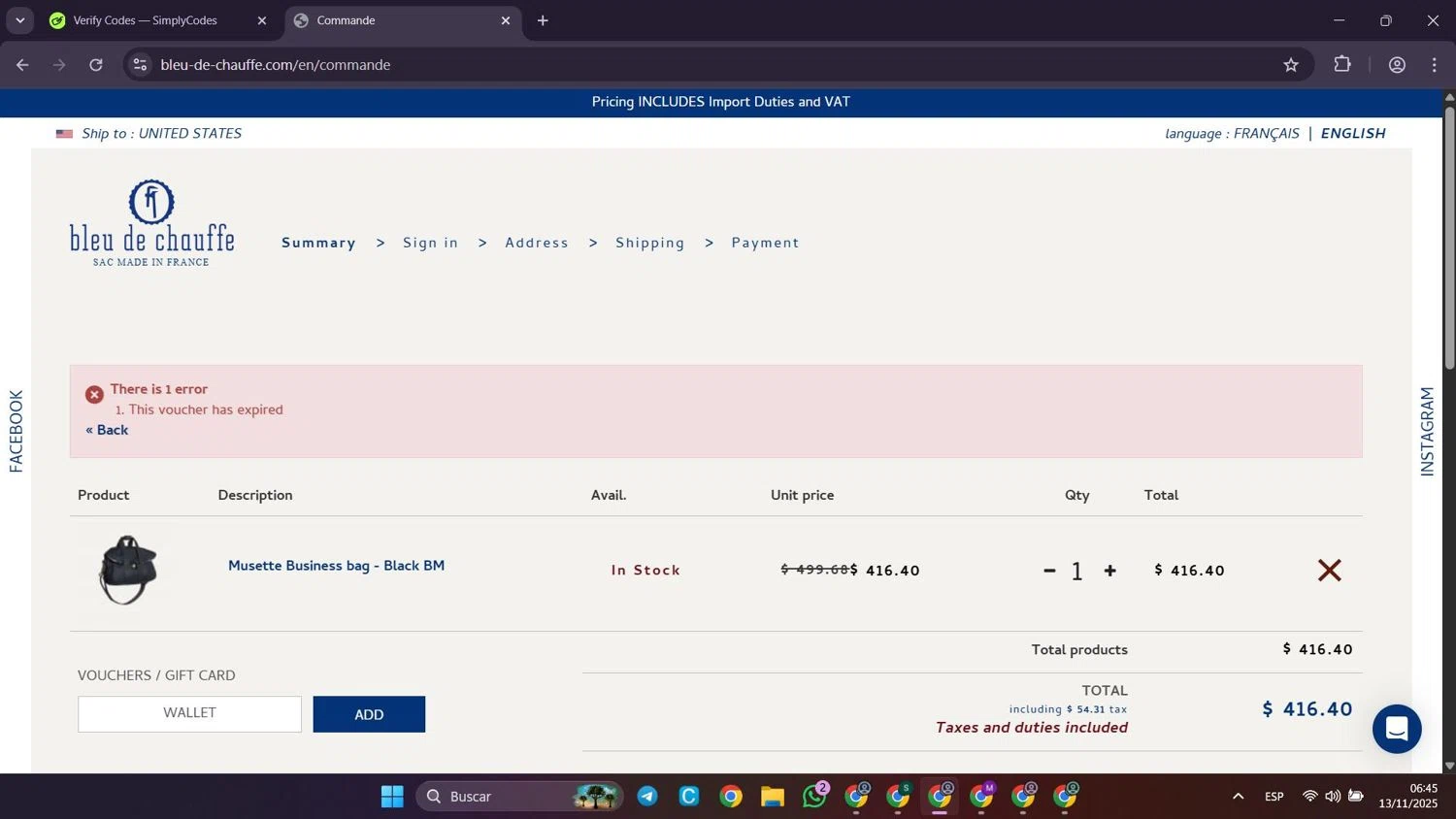Click the United States flag icon

pyautogui.click(x=64, y=134)
